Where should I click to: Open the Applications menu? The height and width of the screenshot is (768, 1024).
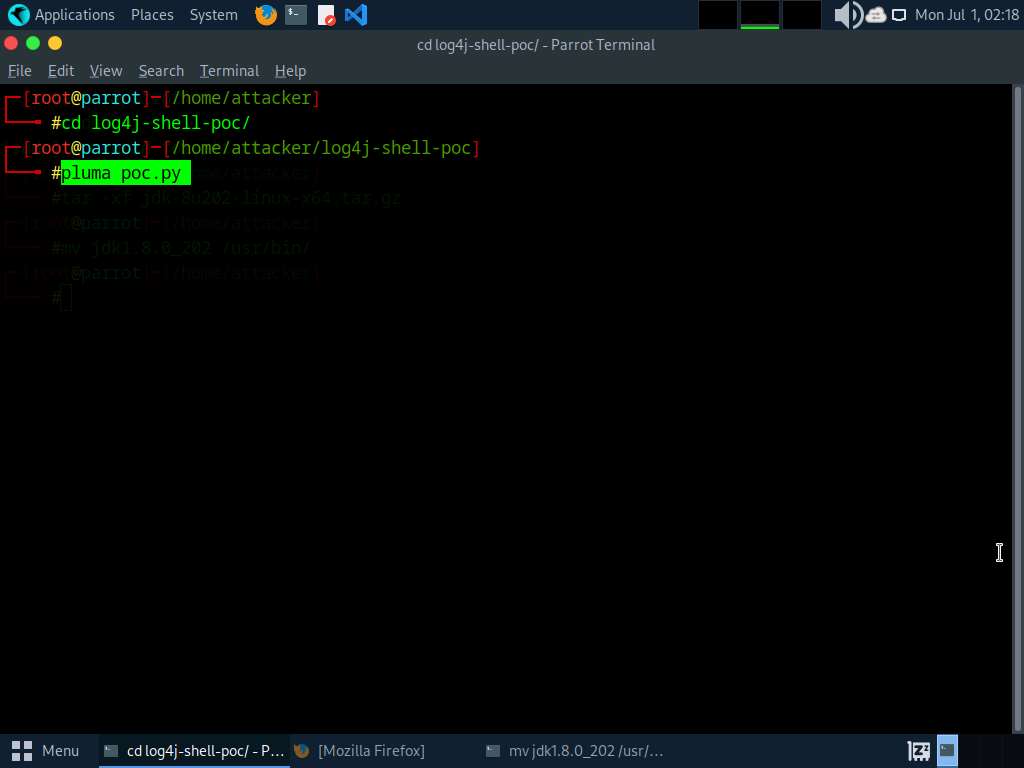tap(74, 15)
